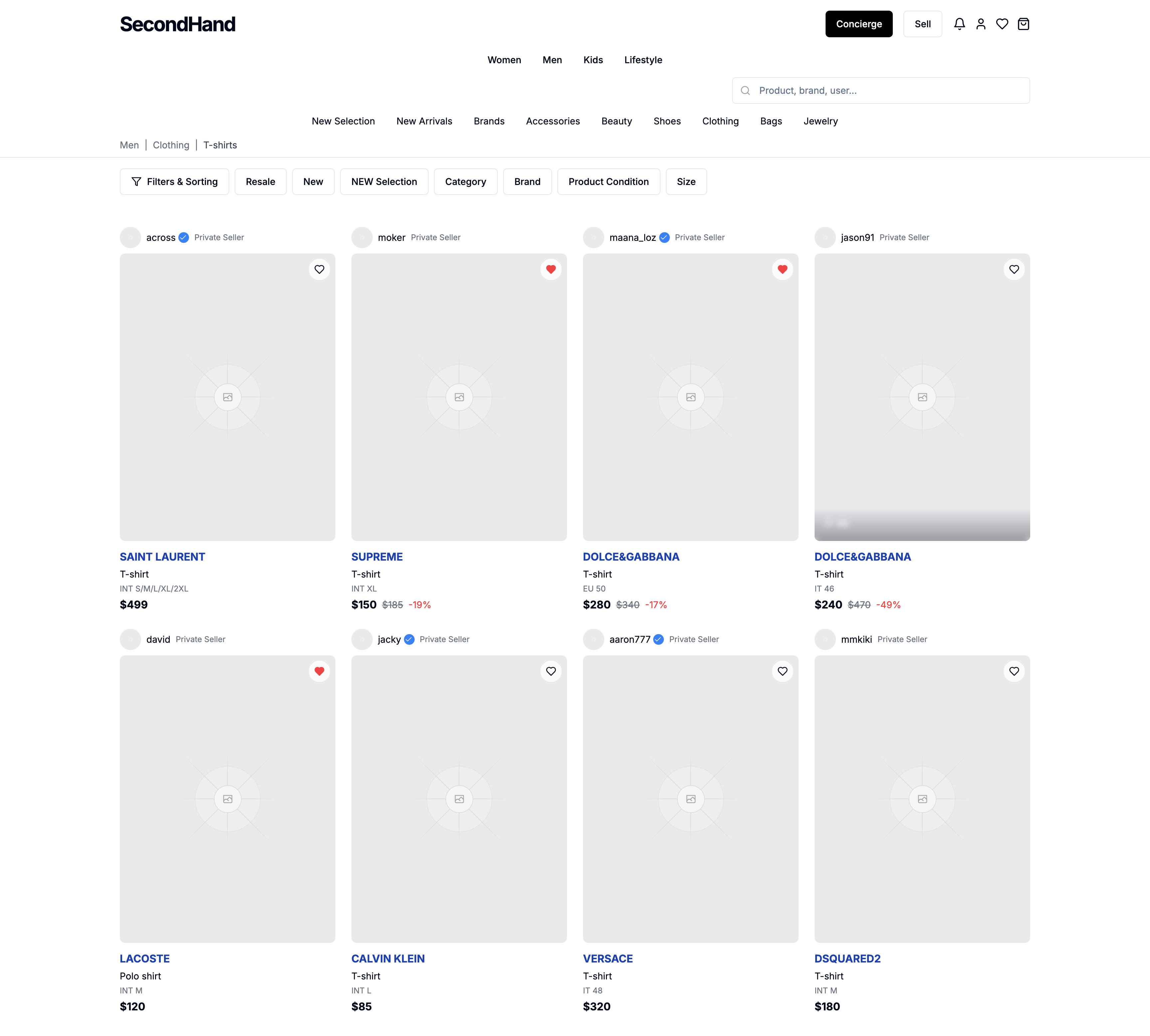Viewport: 1150px width, 1036px height.
Task: Click mmkiki seller avatar
Action: pos(825,639)
